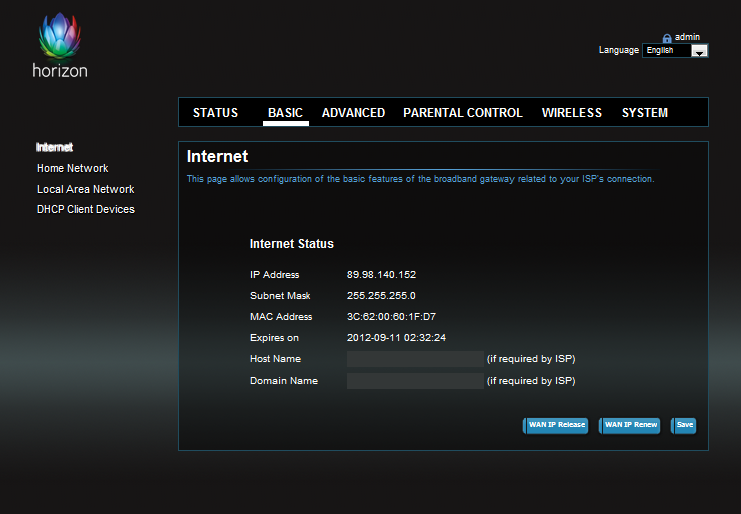The width and height of the screenshot is (741, 514).
Task: Click the WAN IP Renew button
Action: 629,425
